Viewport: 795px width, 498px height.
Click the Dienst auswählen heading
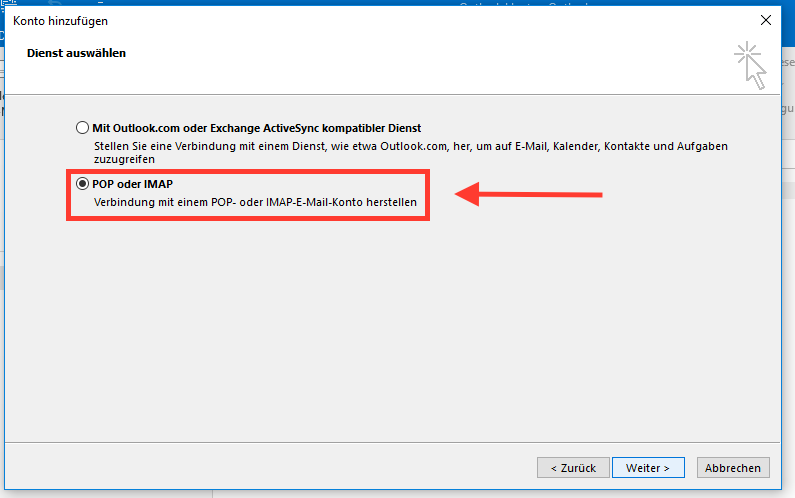point(76,52)
